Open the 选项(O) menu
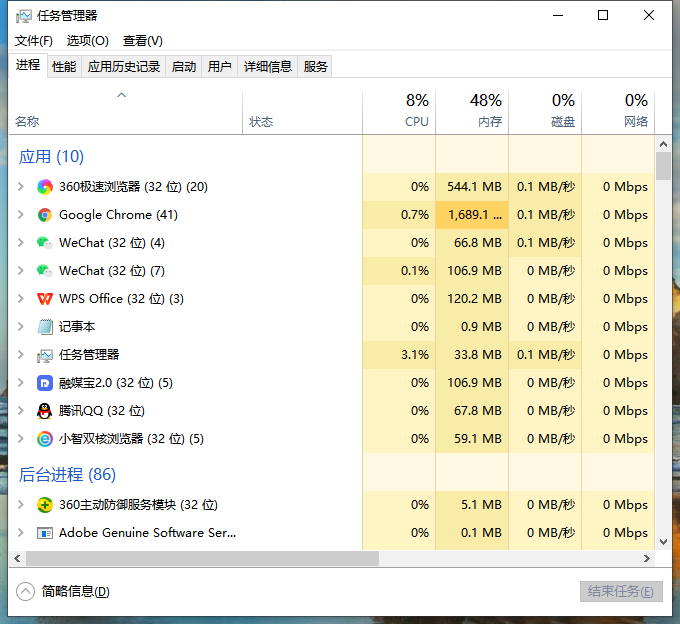 [x=87, y=41]
